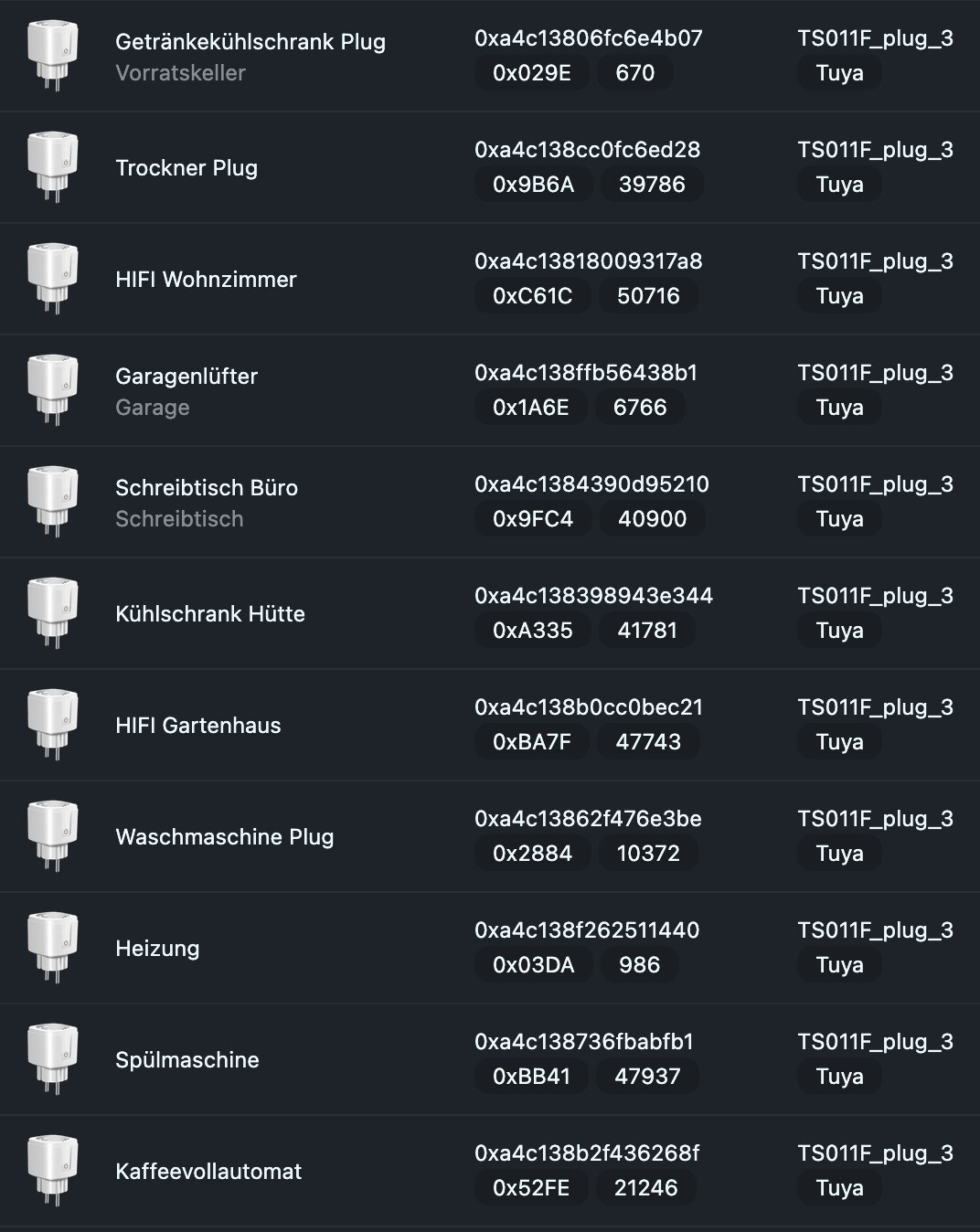Open the Kaffeevollautomat device entry
Viewport: 980px width, 1232px height.
pos(208,1171)
